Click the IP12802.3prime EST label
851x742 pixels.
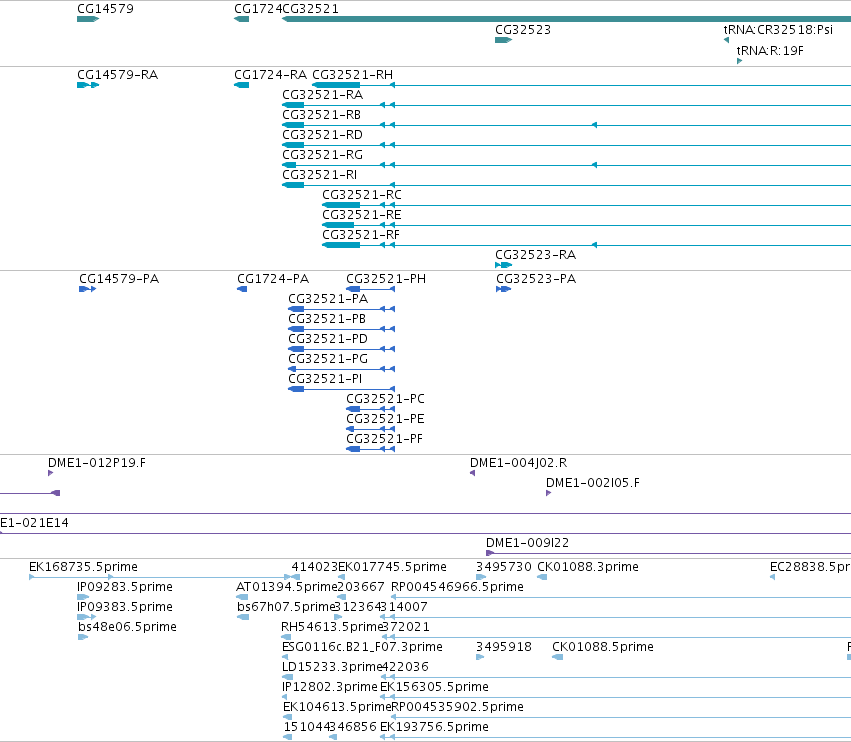click(329, 687)
